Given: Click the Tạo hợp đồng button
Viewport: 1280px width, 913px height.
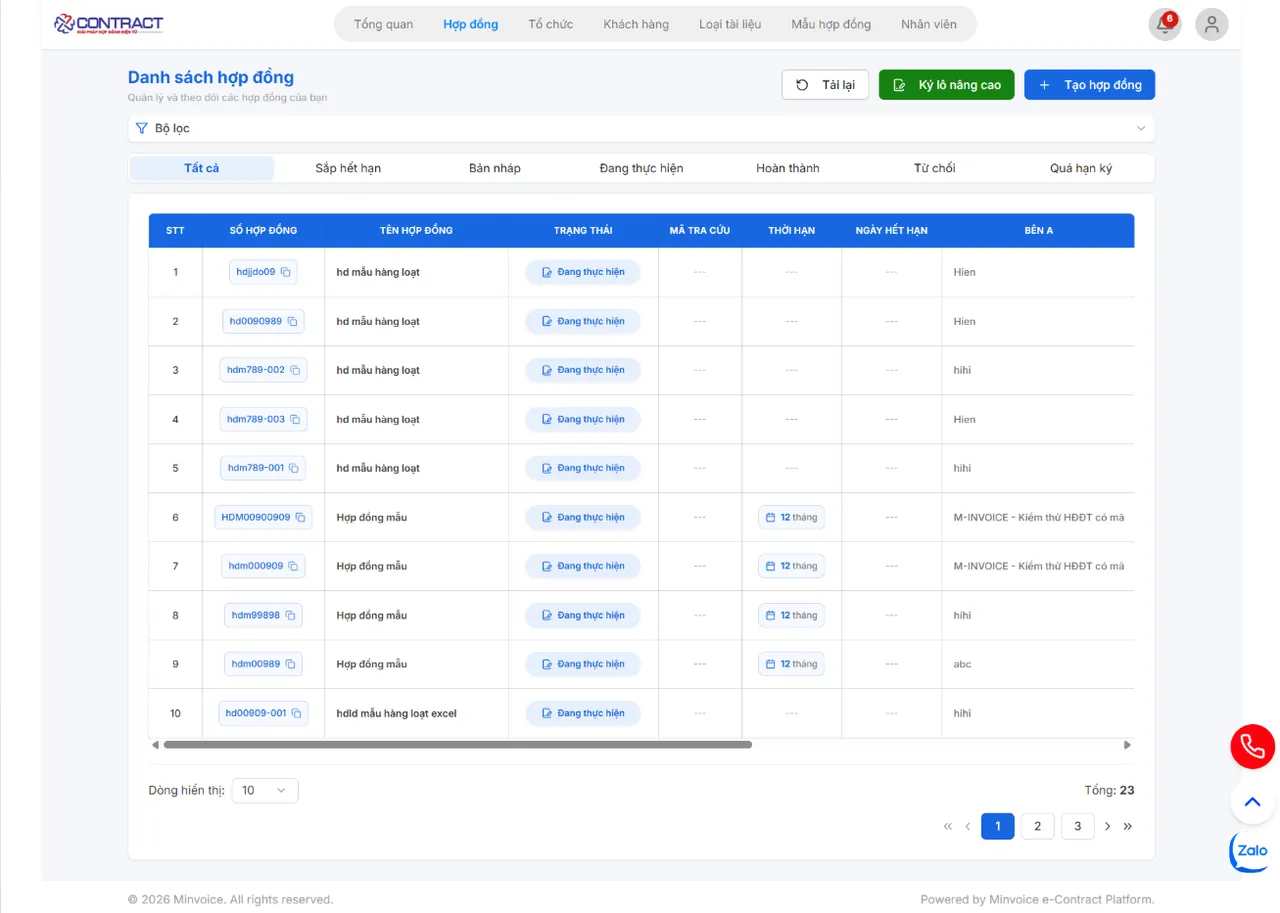Looking at the screenshot, I should pyautogui.click(x=1089, y=85).
